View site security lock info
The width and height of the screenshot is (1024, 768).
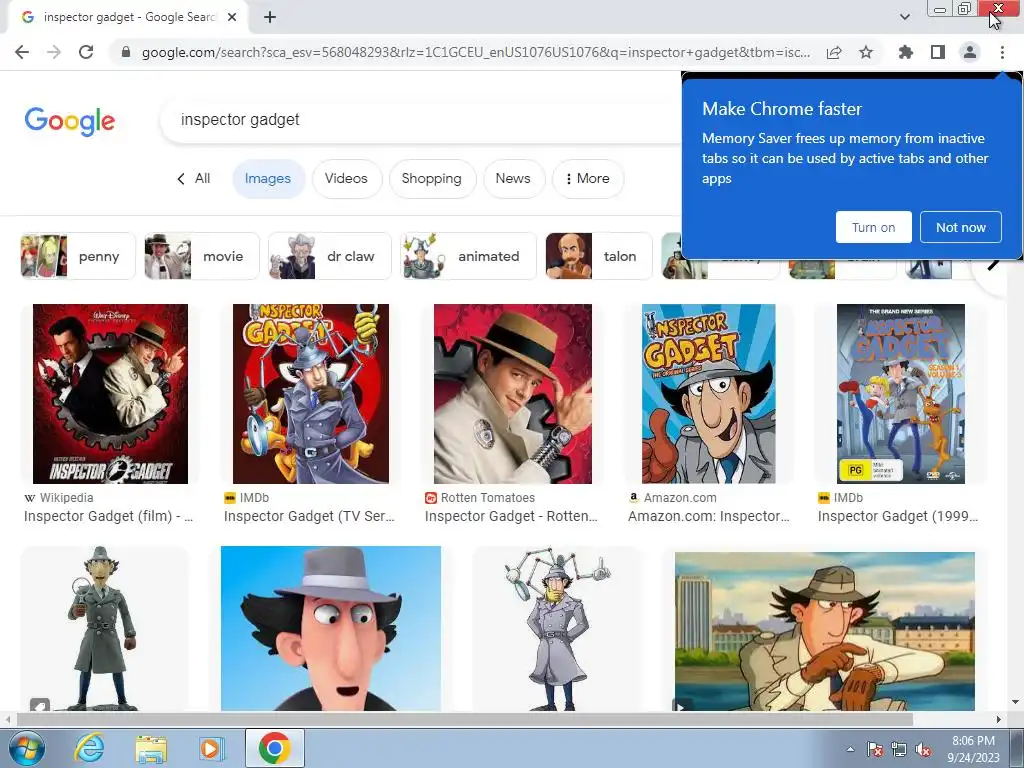[126, 52]
